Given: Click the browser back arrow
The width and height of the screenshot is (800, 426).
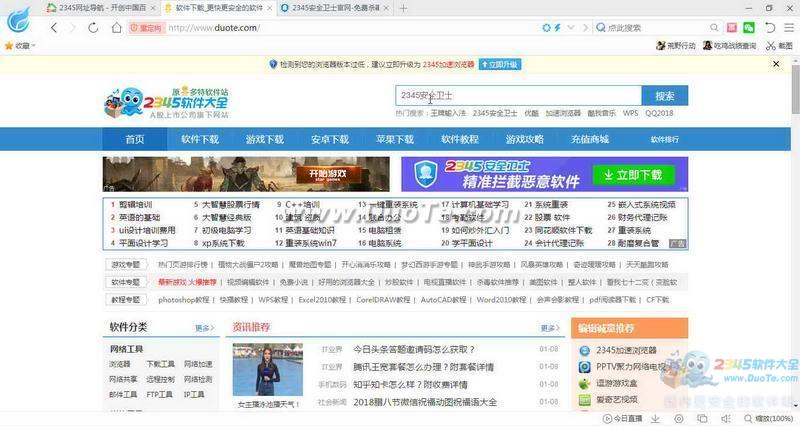Looking at the screenshot, I should 54,28.
